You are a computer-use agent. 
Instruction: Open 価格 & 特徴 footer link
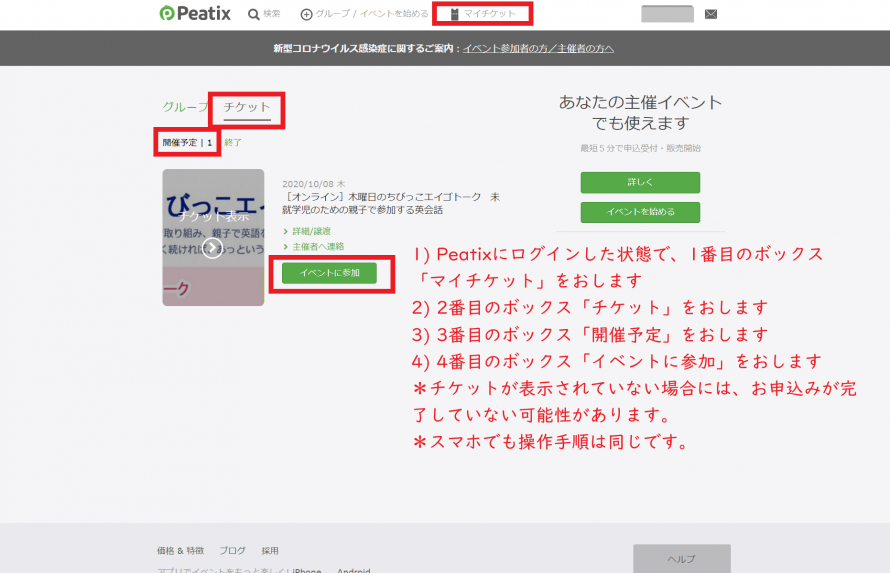click(180, 550)
